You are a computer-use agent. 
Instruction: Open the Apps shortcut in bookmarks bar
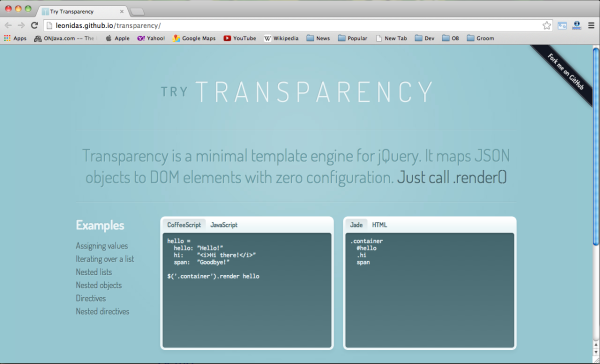[x=15, y=38]
